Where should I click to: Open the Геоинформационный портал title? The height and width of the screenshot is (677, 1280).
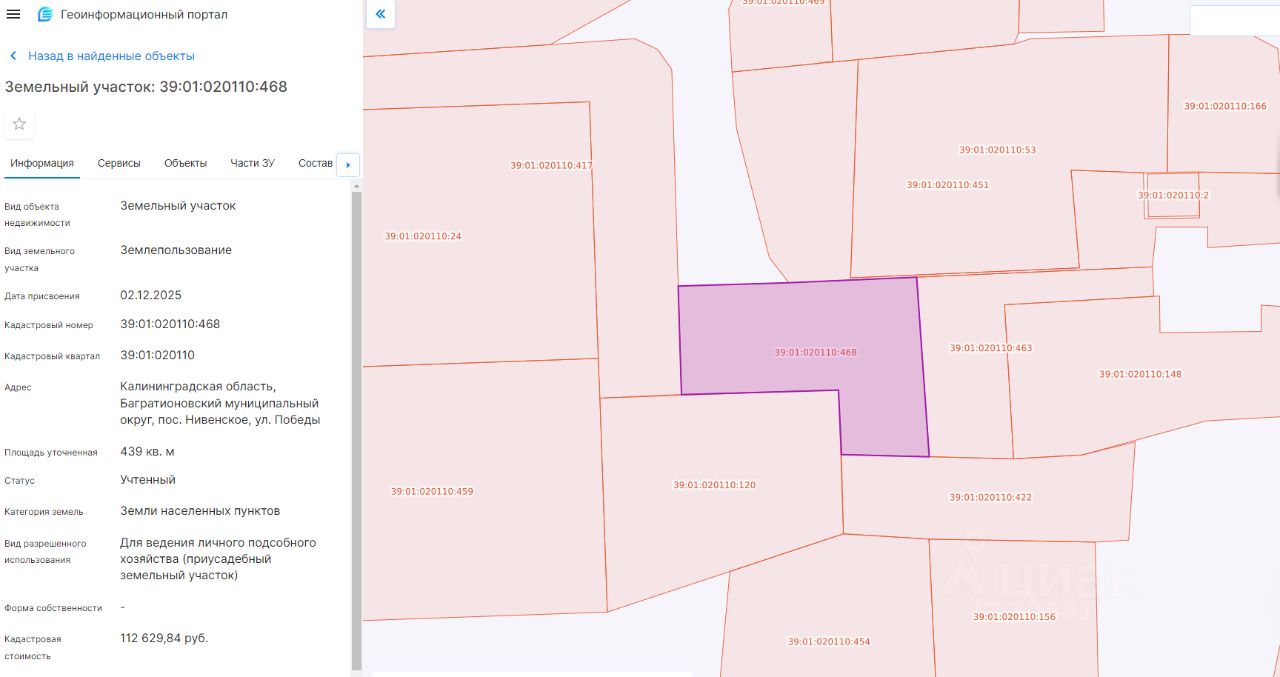144,15
